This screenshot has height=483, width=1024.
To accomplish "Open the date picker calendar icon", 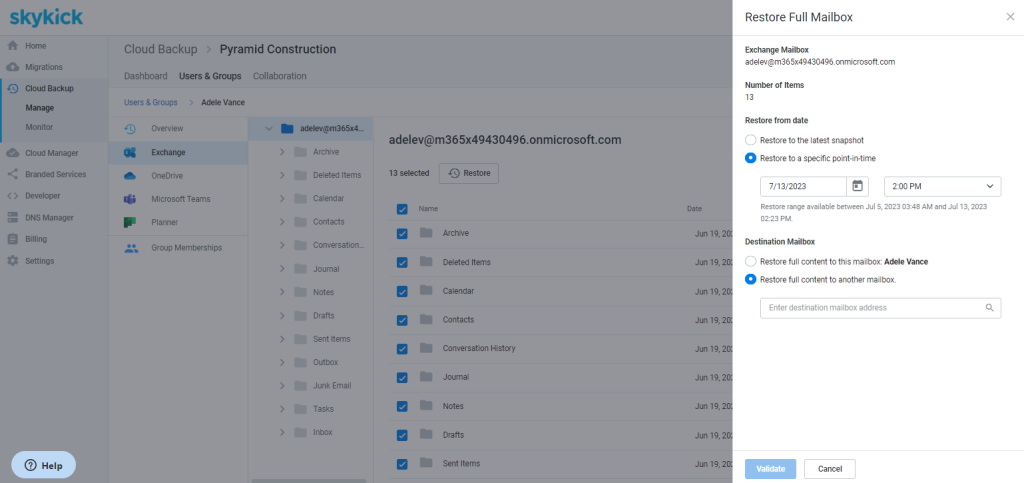I will pos(857,185).
